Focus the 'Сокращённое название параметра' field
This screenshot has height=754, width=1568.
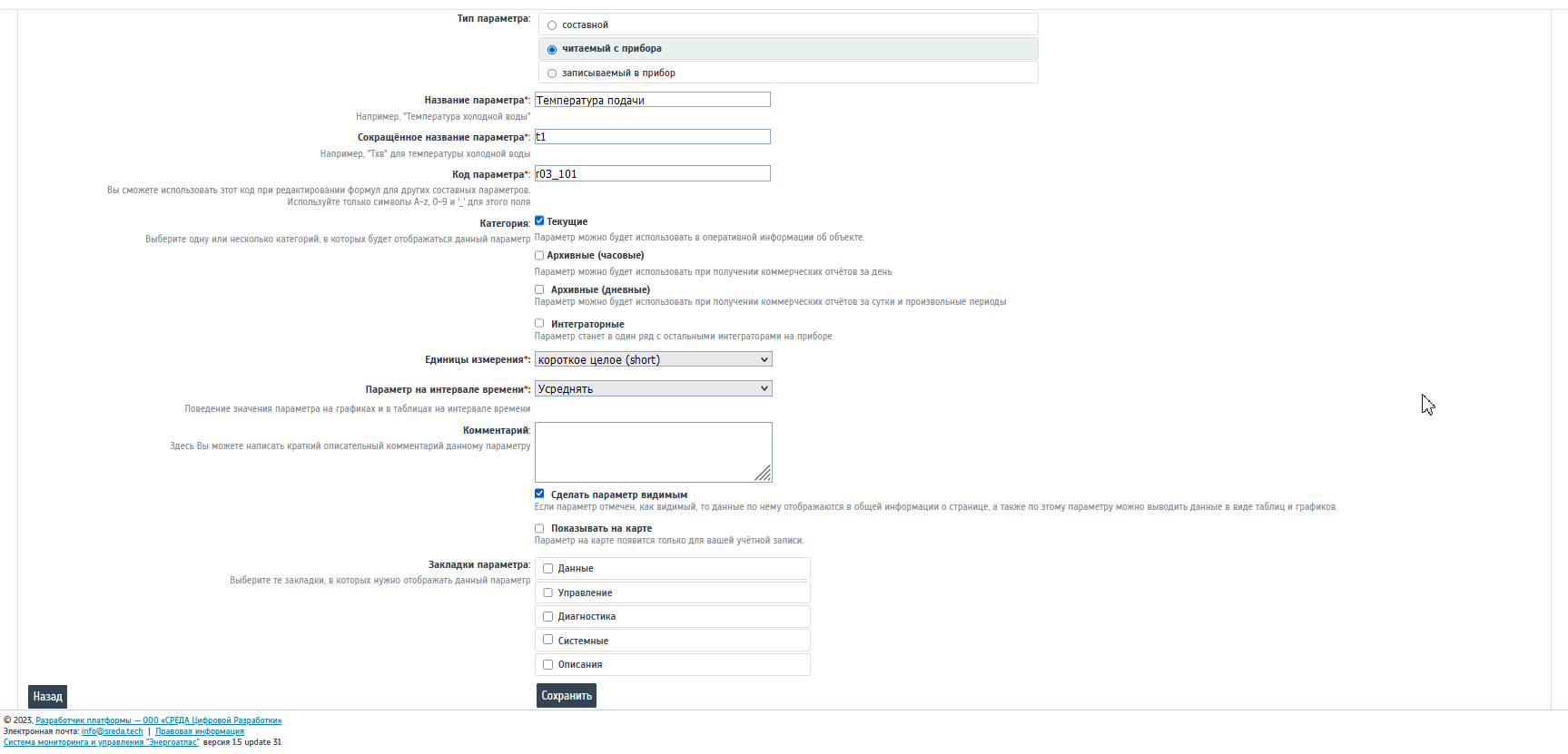pyautogui.click(x=652, y=137)
